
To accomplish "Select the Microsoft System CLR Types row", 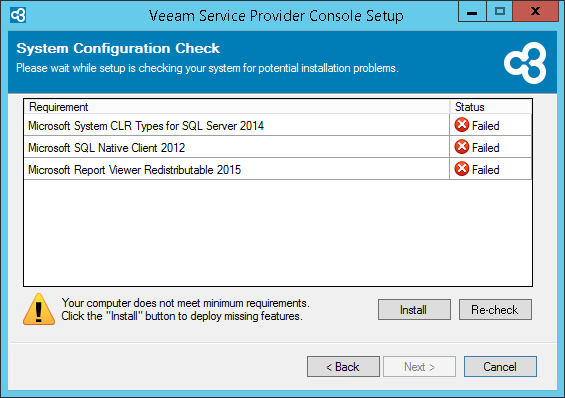I will coord(277,125).
